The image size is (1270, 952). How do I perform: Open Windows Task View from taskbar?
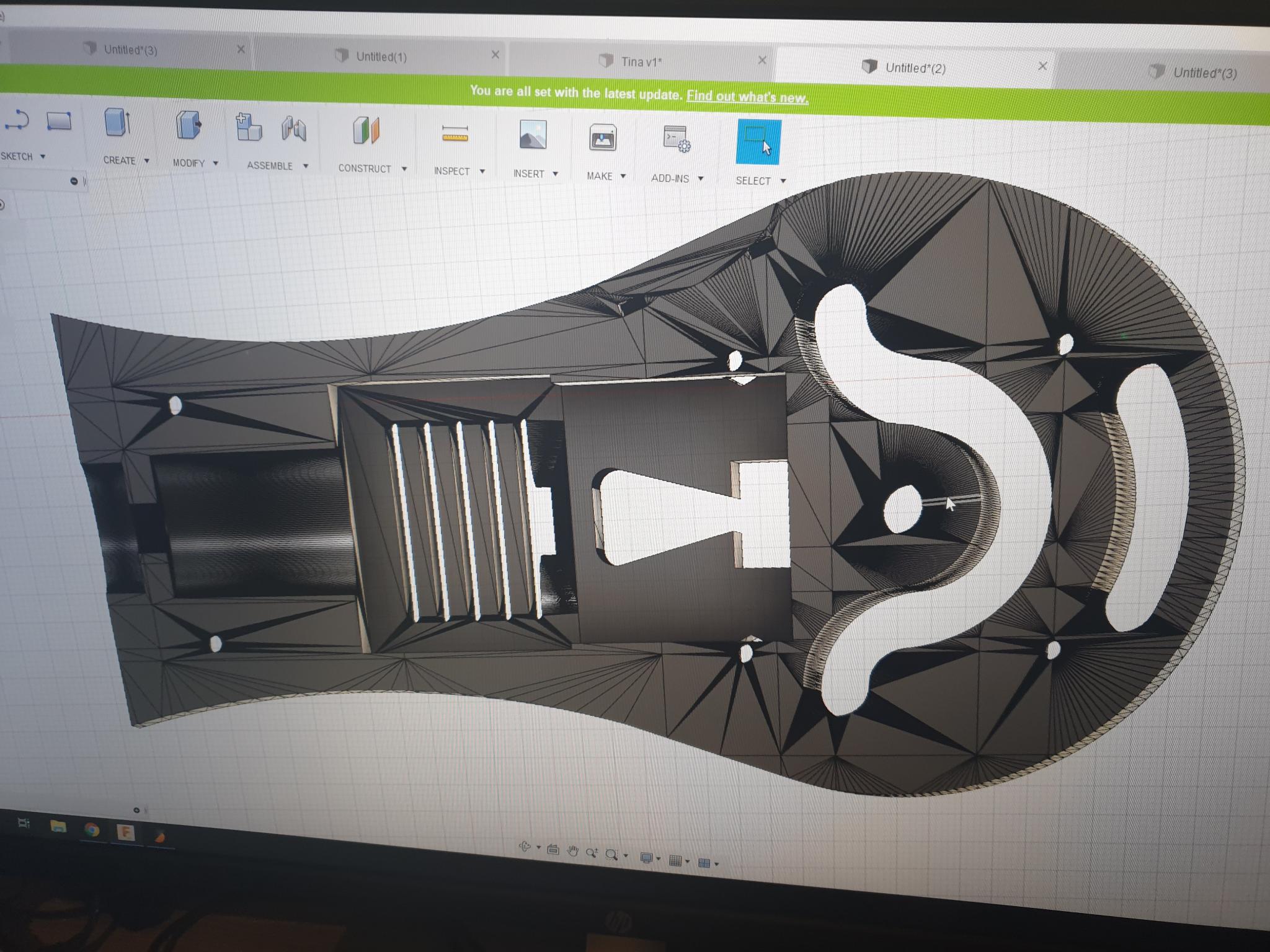(x=24, y=823)
